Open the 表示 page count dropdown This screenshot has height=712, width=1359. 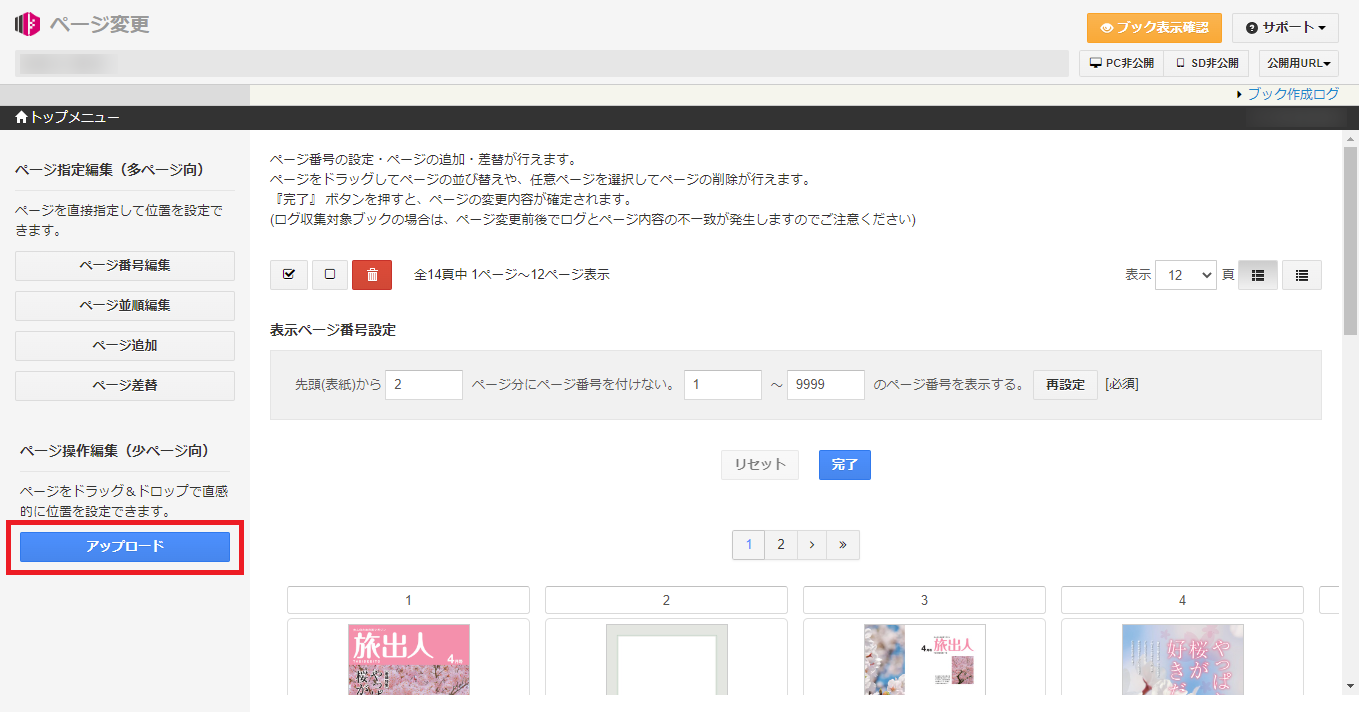tap(1185, 274)
